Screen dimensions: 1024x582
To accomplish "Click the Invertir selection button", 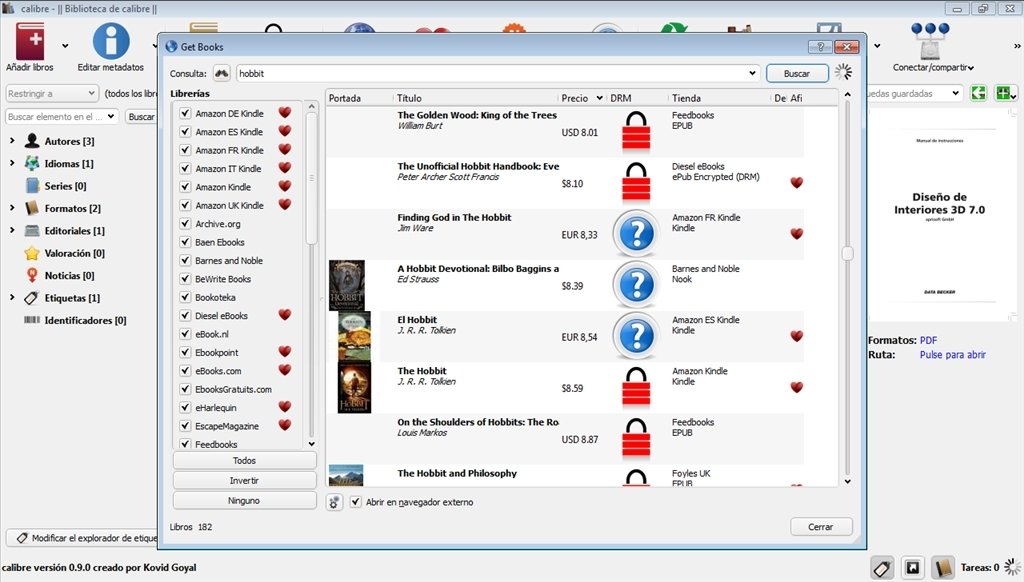I will [x=244, y=480].
